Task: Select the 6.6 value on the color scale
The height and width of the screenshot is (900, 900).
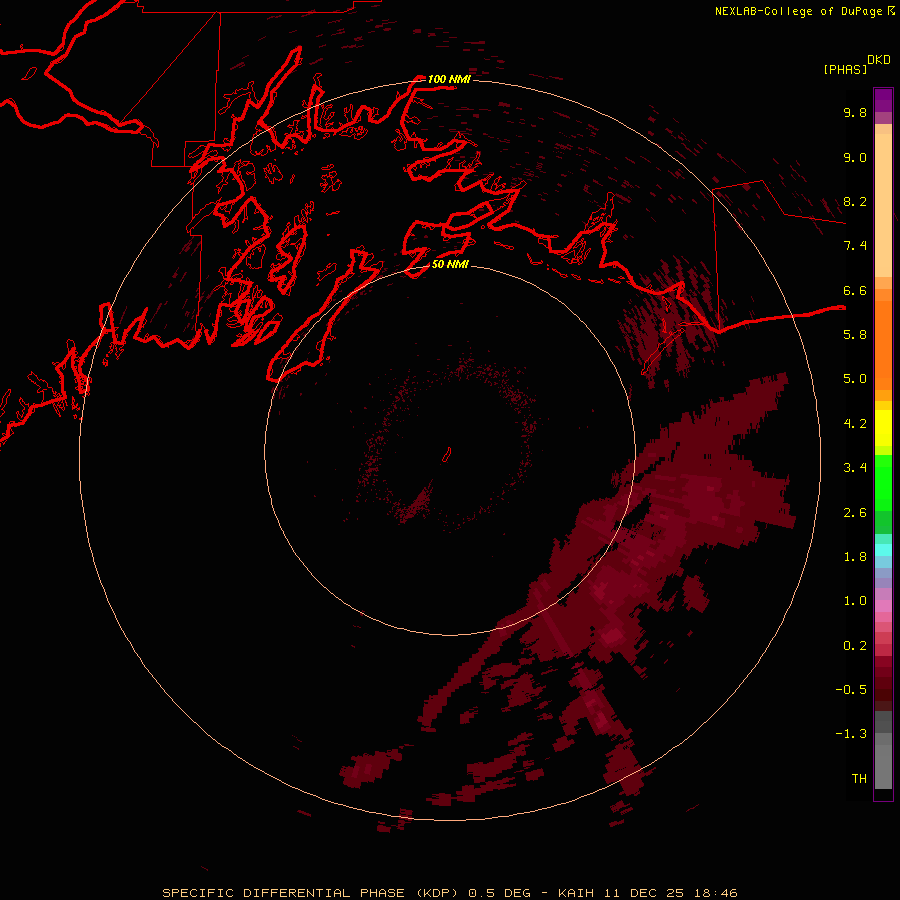Action: pos(855,290)
